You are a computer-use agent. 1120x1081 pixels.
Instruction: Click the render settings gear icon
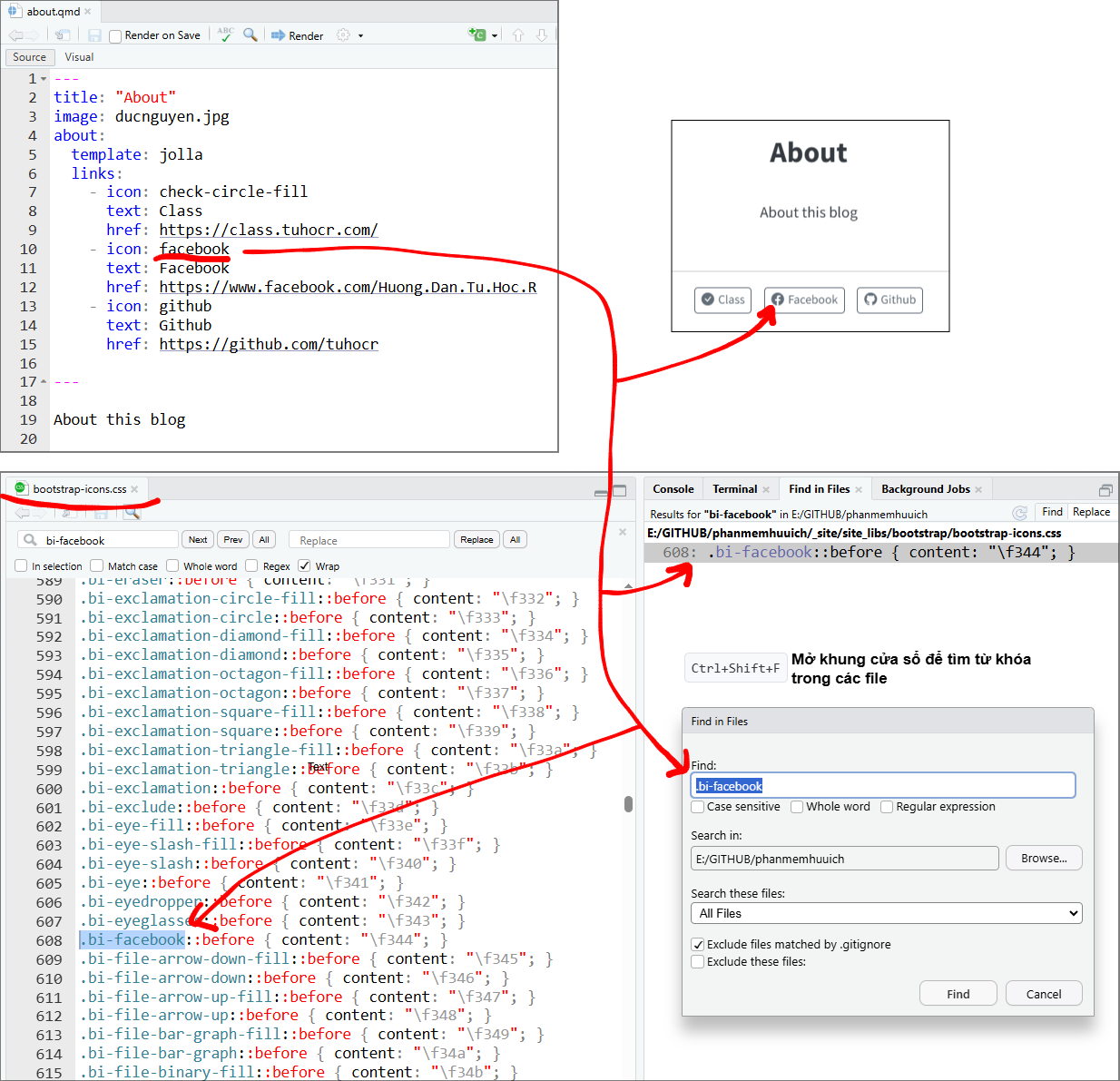(343, 34)
